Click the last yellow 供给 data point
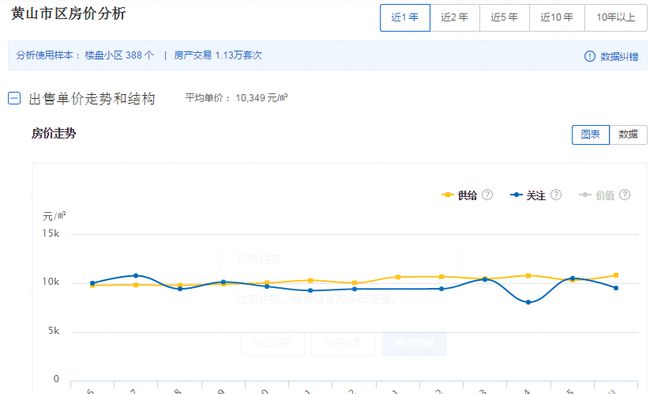 click(616, 275)
